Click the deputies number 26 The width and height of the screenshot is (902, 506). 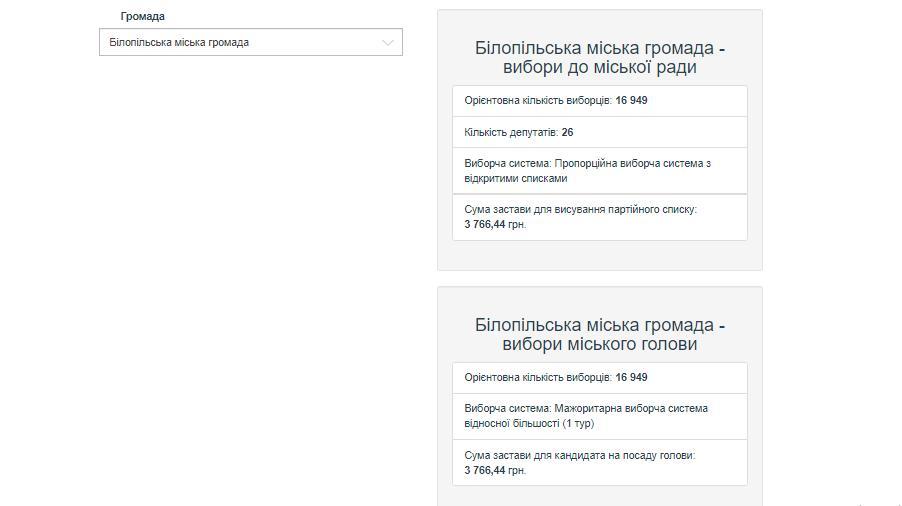[567, 132]
